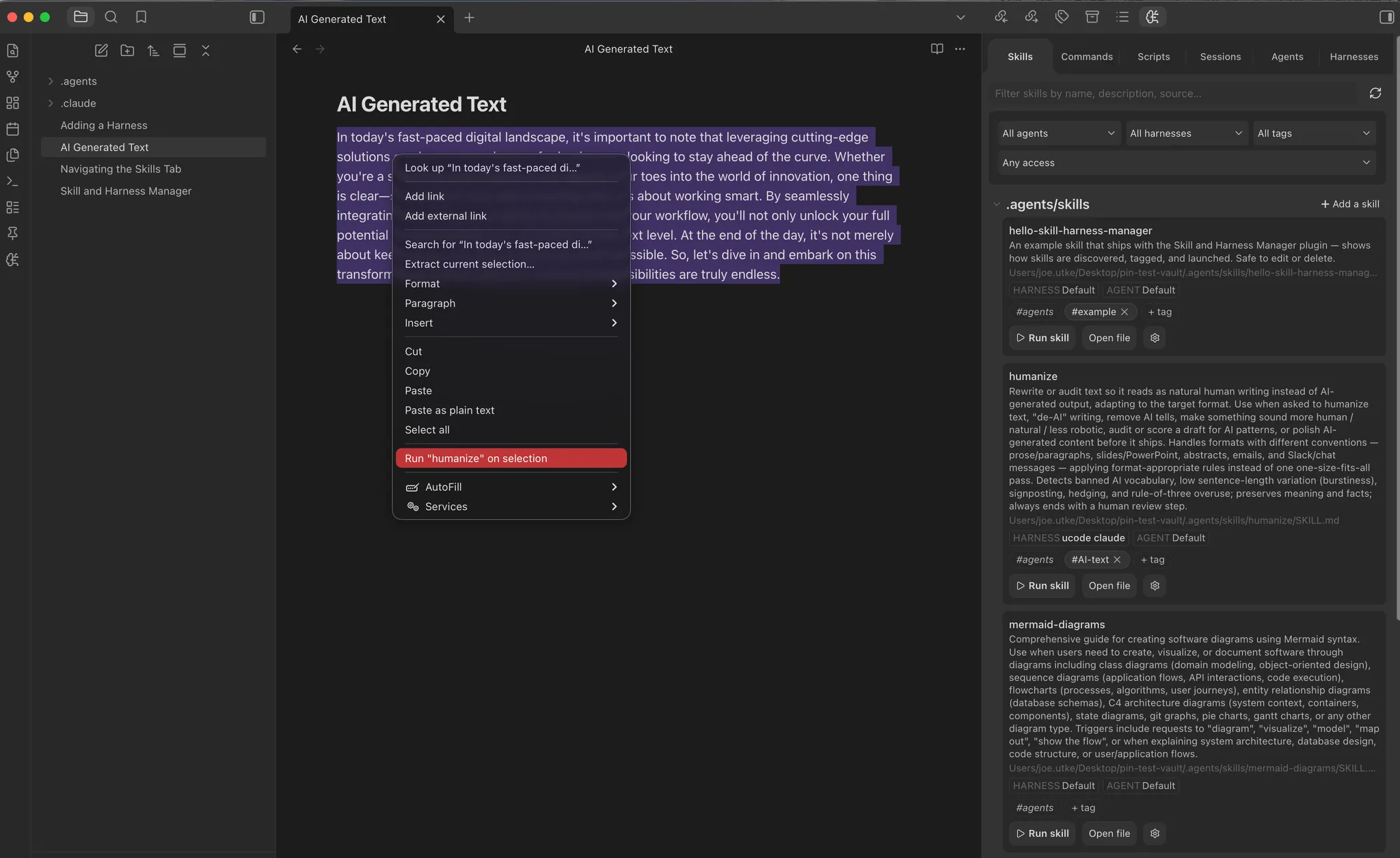This screenshot has width=1400, height=858.
Task: Switch to reading view book icon
Action: pos(937,49)
